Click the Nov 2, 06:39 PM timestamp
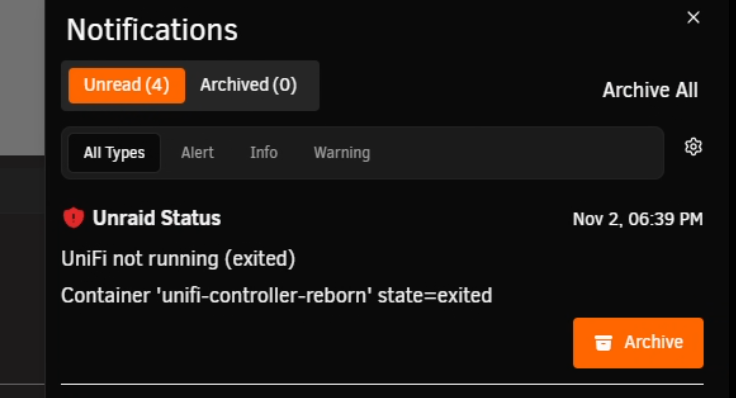 tap(638, 219)
